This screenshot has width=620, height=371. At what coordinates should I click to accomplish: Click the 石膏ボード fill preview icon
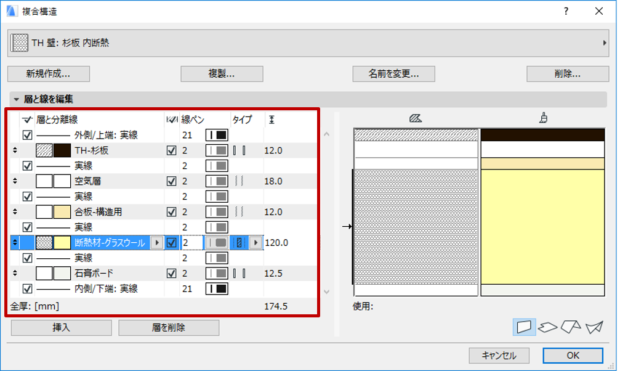point(44,273)
